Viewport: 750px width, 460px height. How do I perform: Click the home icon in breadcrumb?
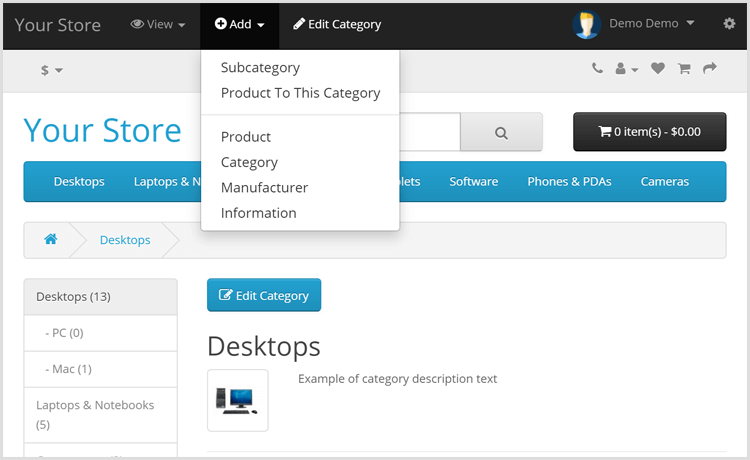pos(51,239)
